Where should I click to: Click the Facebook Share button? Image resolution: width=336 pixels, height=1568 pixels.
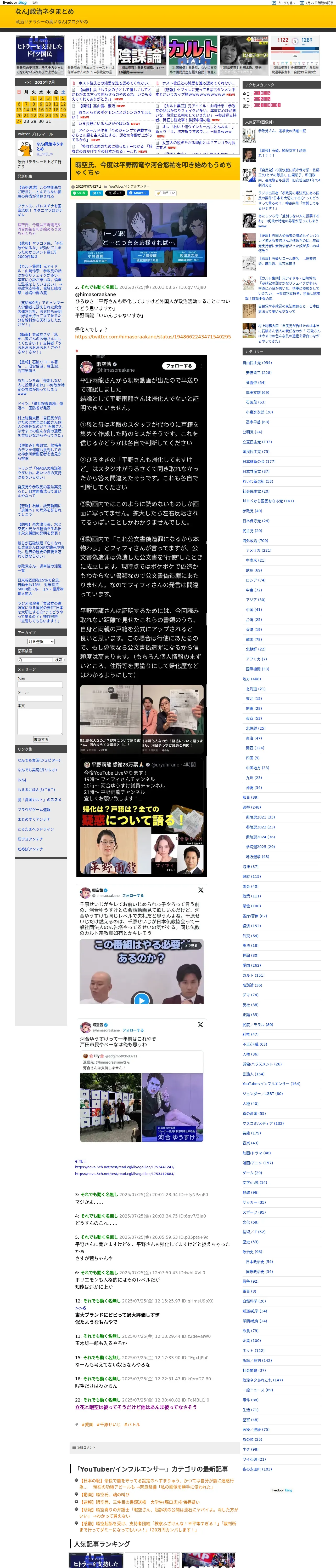pos(138,193)
